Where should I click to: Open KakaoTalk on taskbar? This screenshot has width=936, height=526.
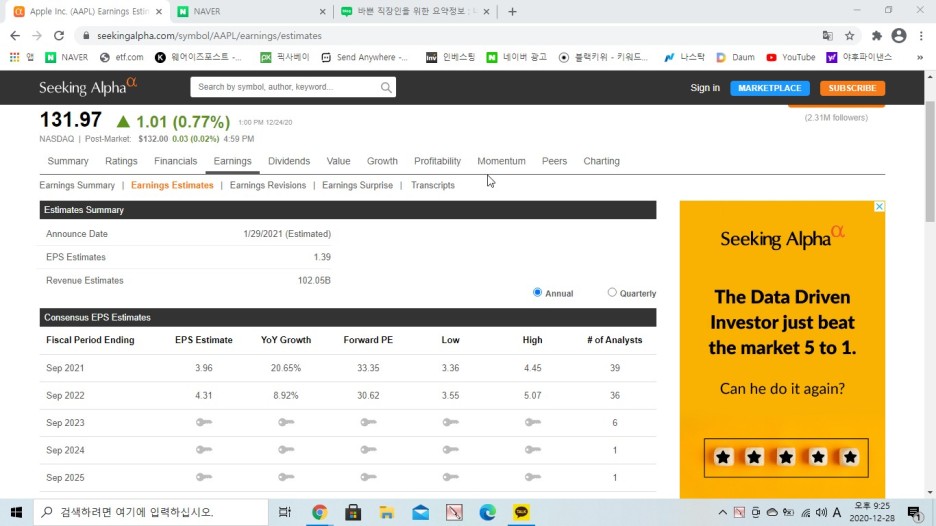pyautogui.click(x=521, y=512)
